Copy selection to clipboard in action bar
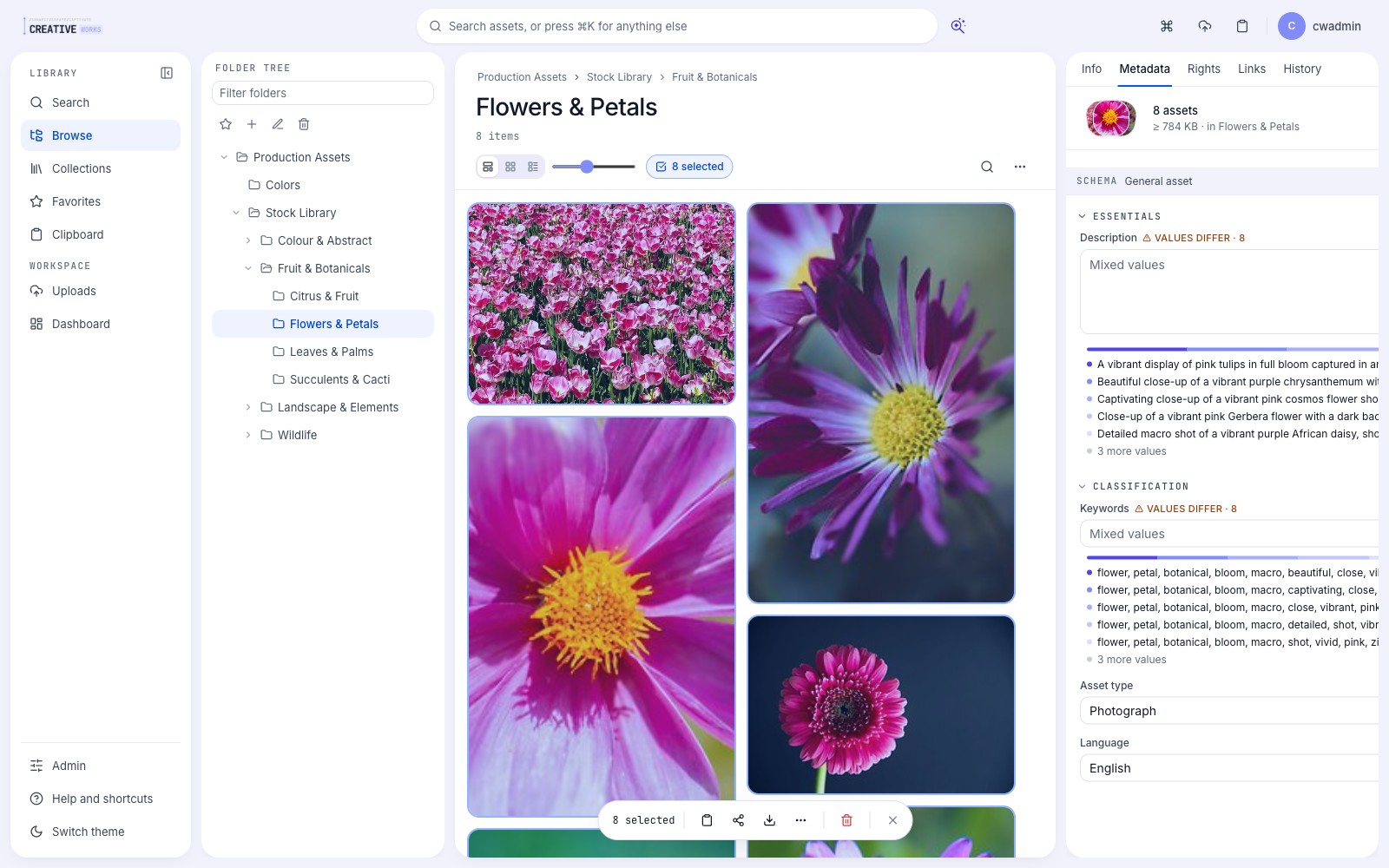 pos(707,820)
